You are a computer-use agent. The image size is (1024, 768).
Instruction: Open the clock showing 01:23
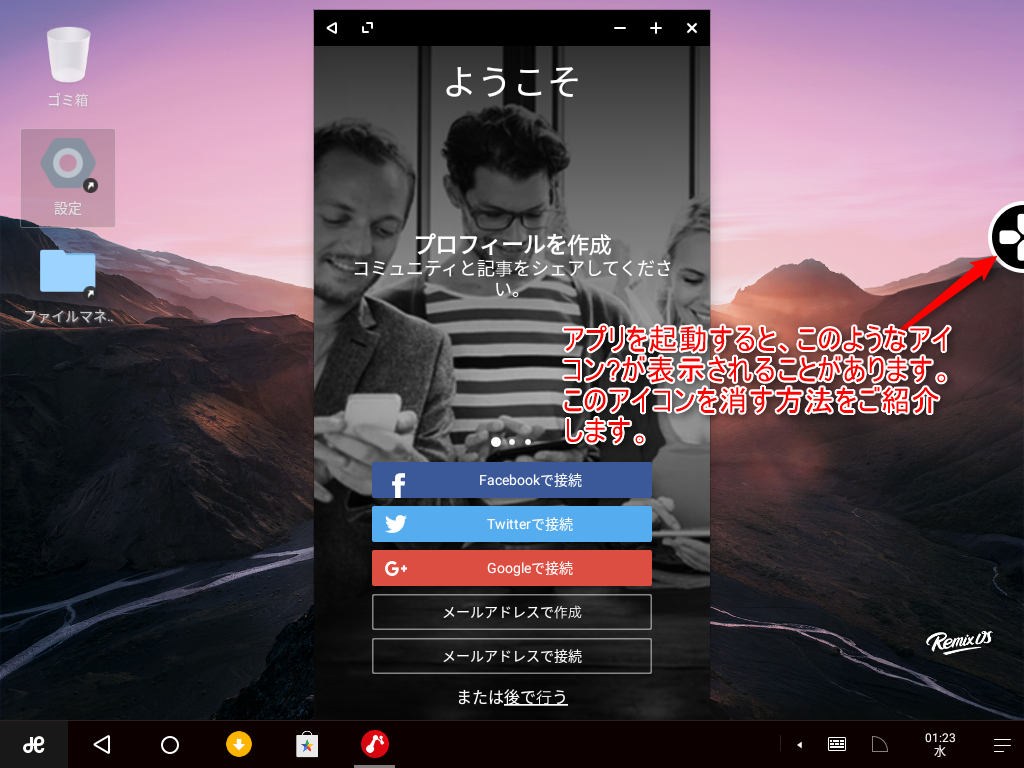point(940,744)
